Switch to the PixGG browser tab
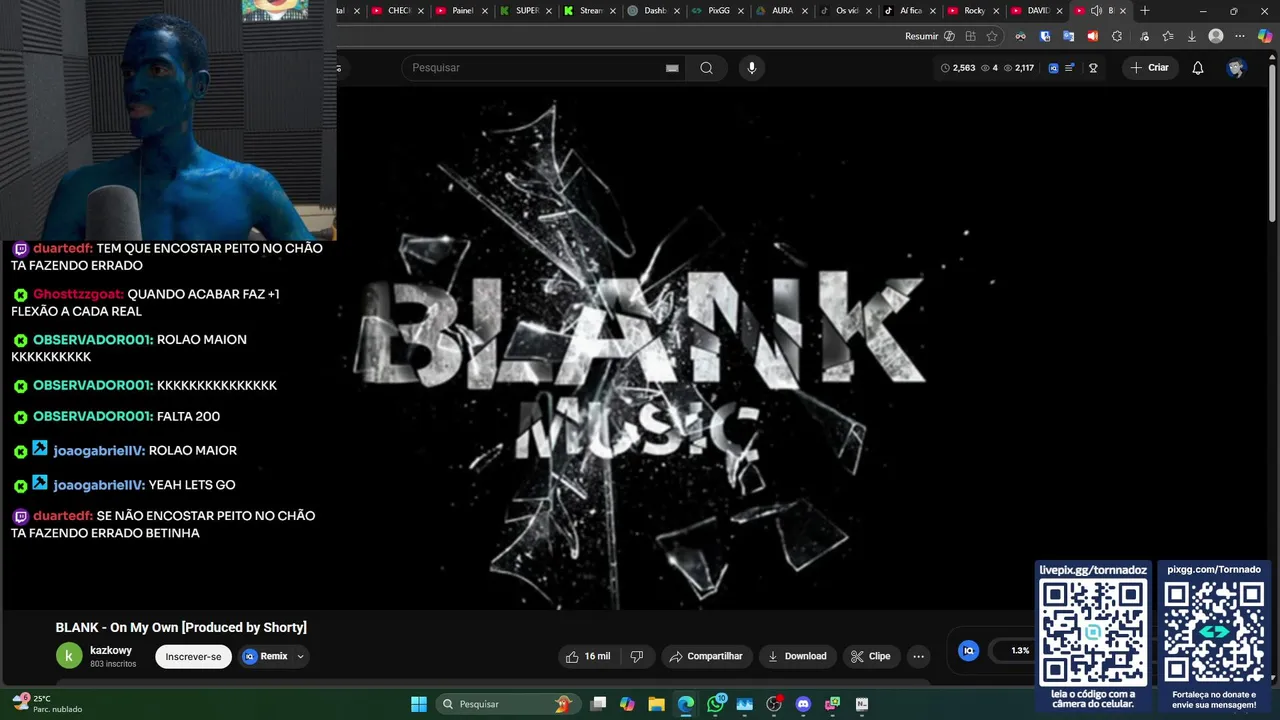The width and height of the screenshot is (1280, 720). click(717, 11)
